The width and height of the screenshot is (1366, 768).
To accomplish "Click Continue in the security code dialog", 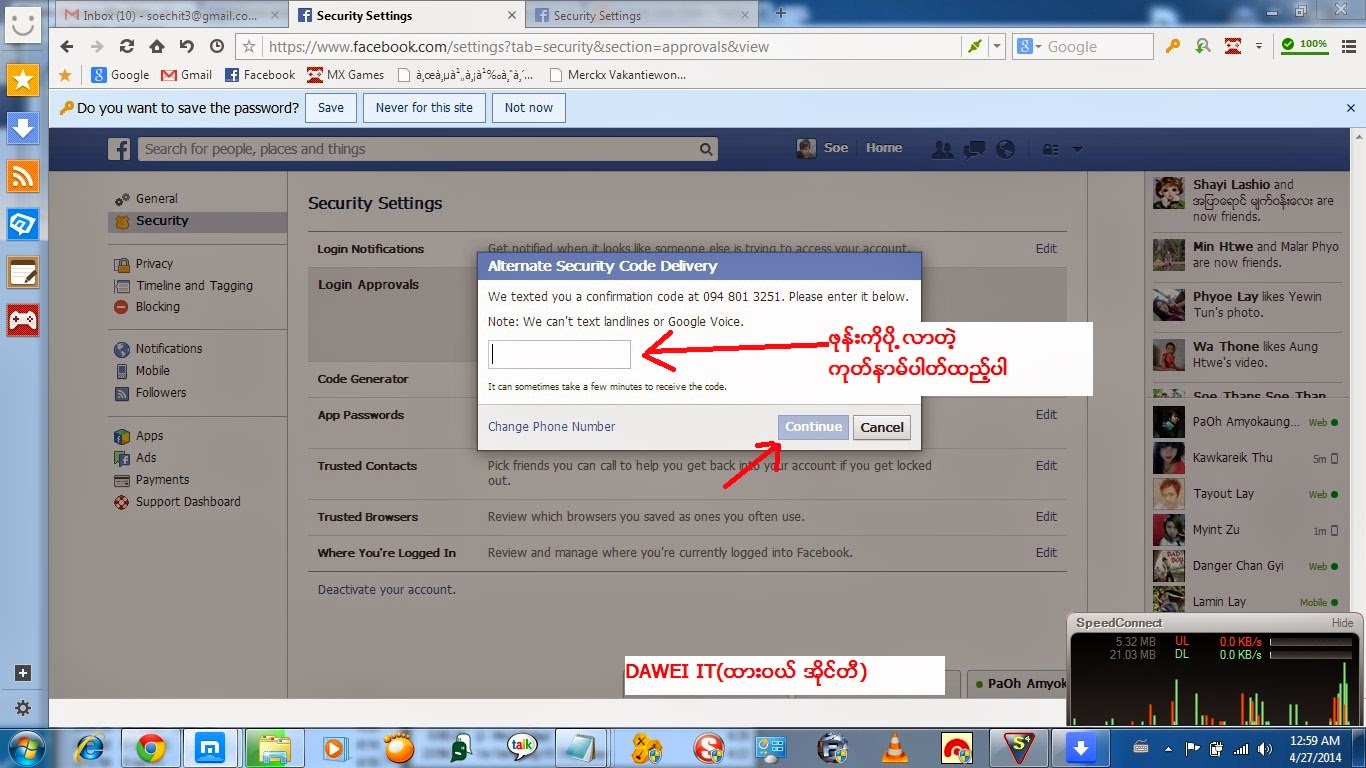I will [x=813, y=427].
